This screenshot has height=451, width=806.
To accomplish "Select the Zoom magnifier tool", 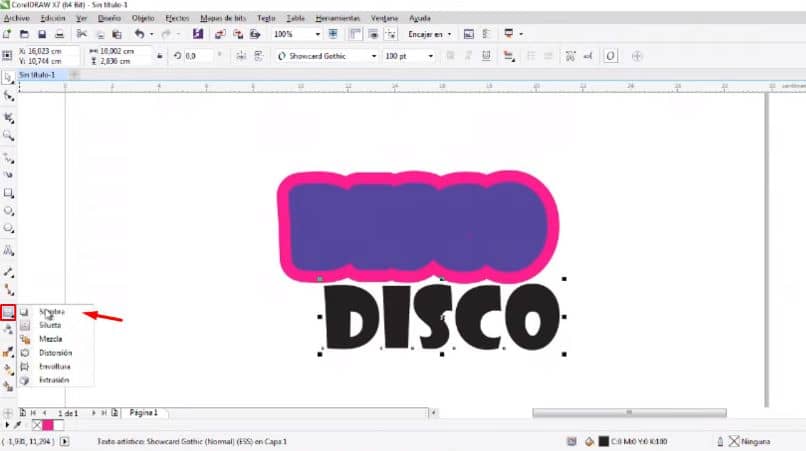I will (8, 134).
